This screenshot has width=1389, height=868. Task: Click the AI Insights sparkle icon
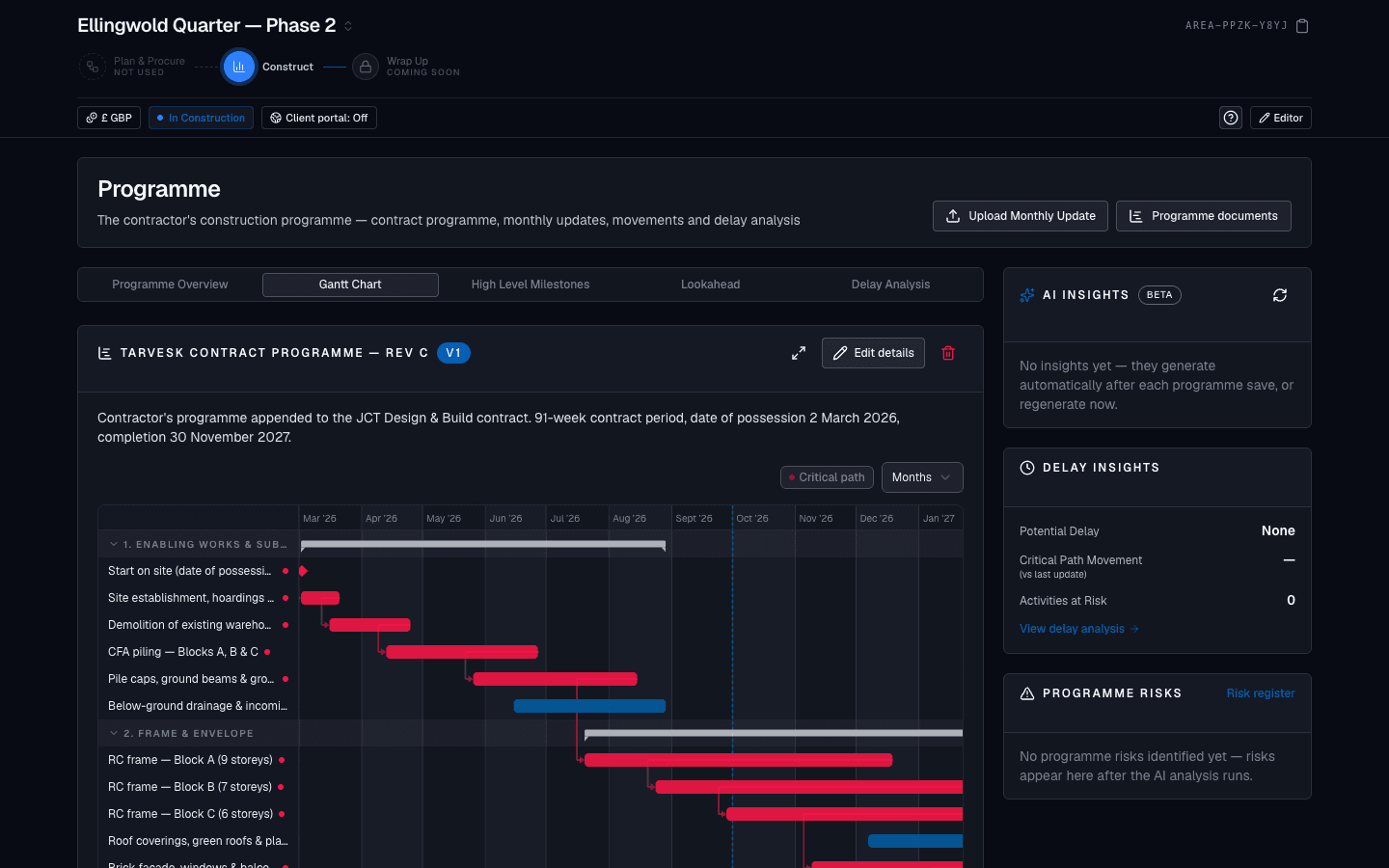click(x=1027, y=295)
